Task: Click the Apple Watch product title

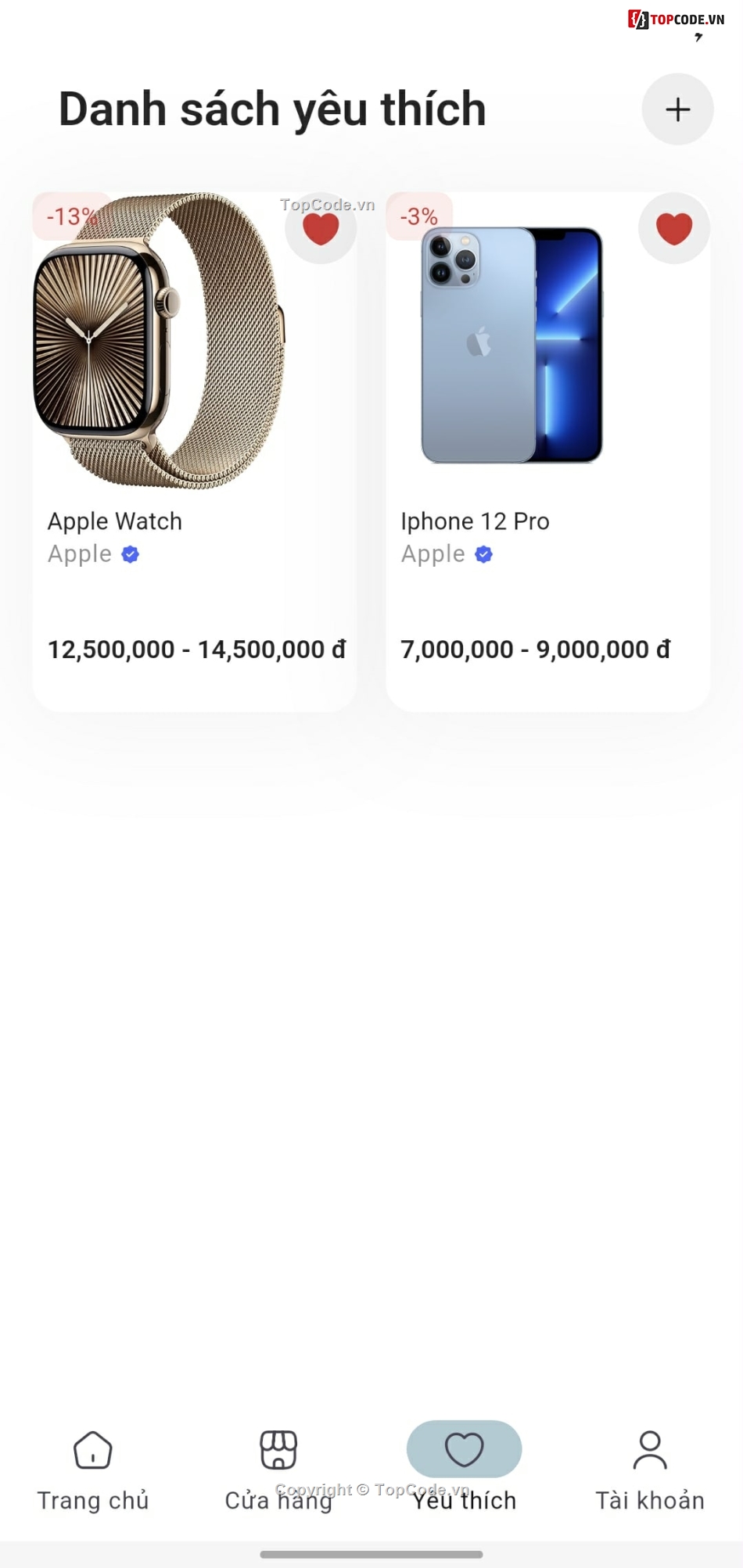Action: pyautogui.click(x=115, y=521)
